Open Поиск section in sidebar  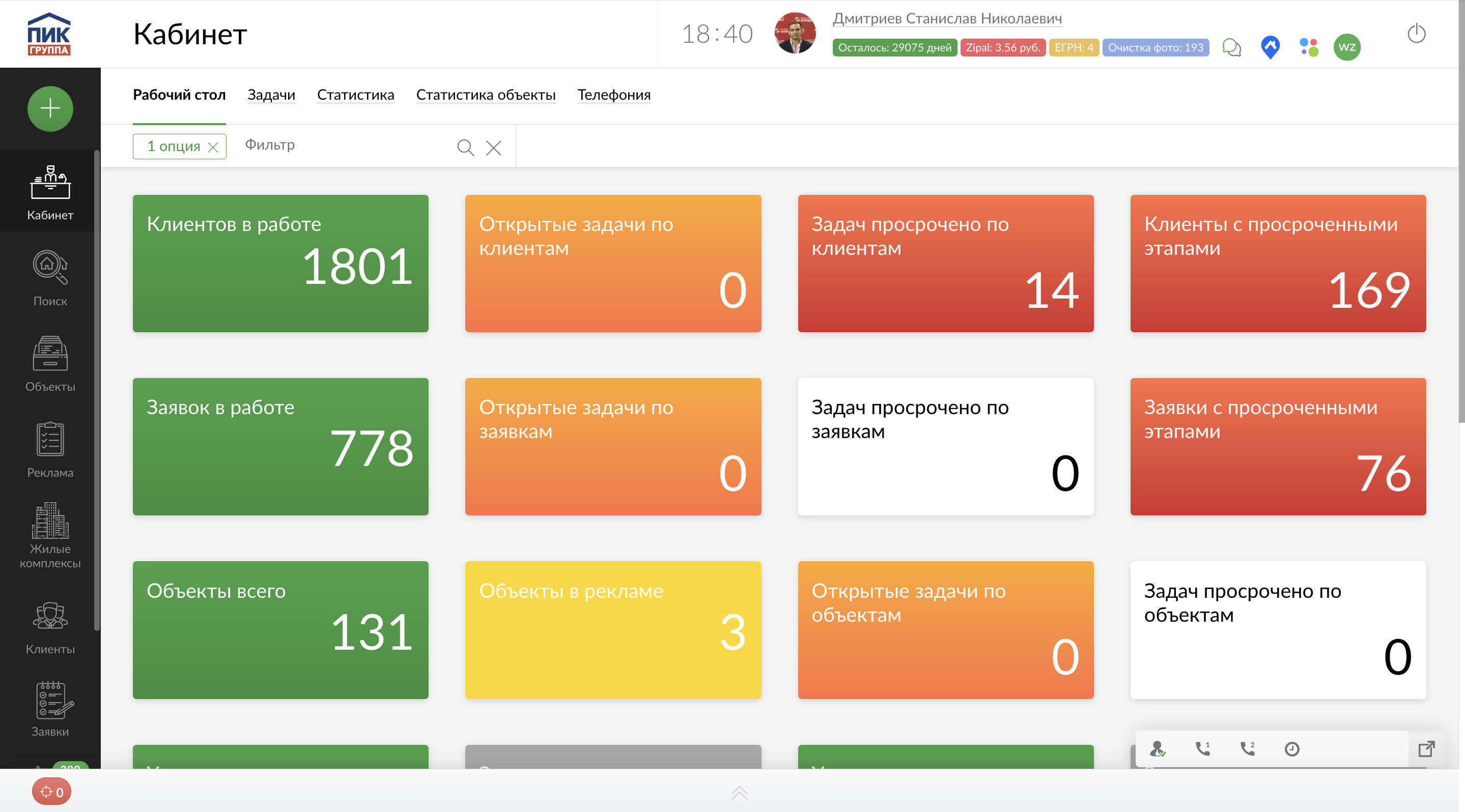tap(50, 278)
